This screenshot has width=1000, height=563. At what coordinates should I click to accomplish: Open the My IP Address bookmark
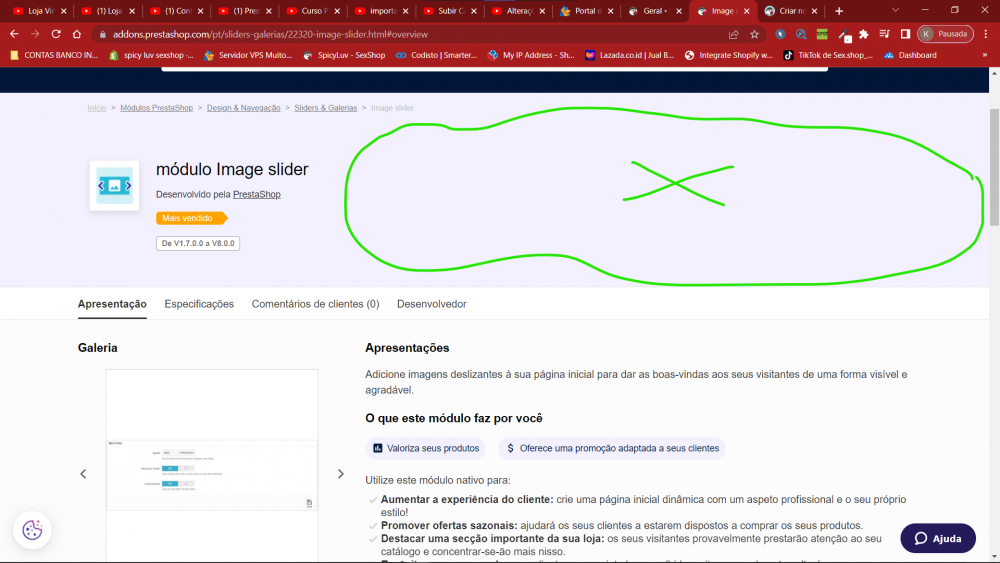[531, 55]
